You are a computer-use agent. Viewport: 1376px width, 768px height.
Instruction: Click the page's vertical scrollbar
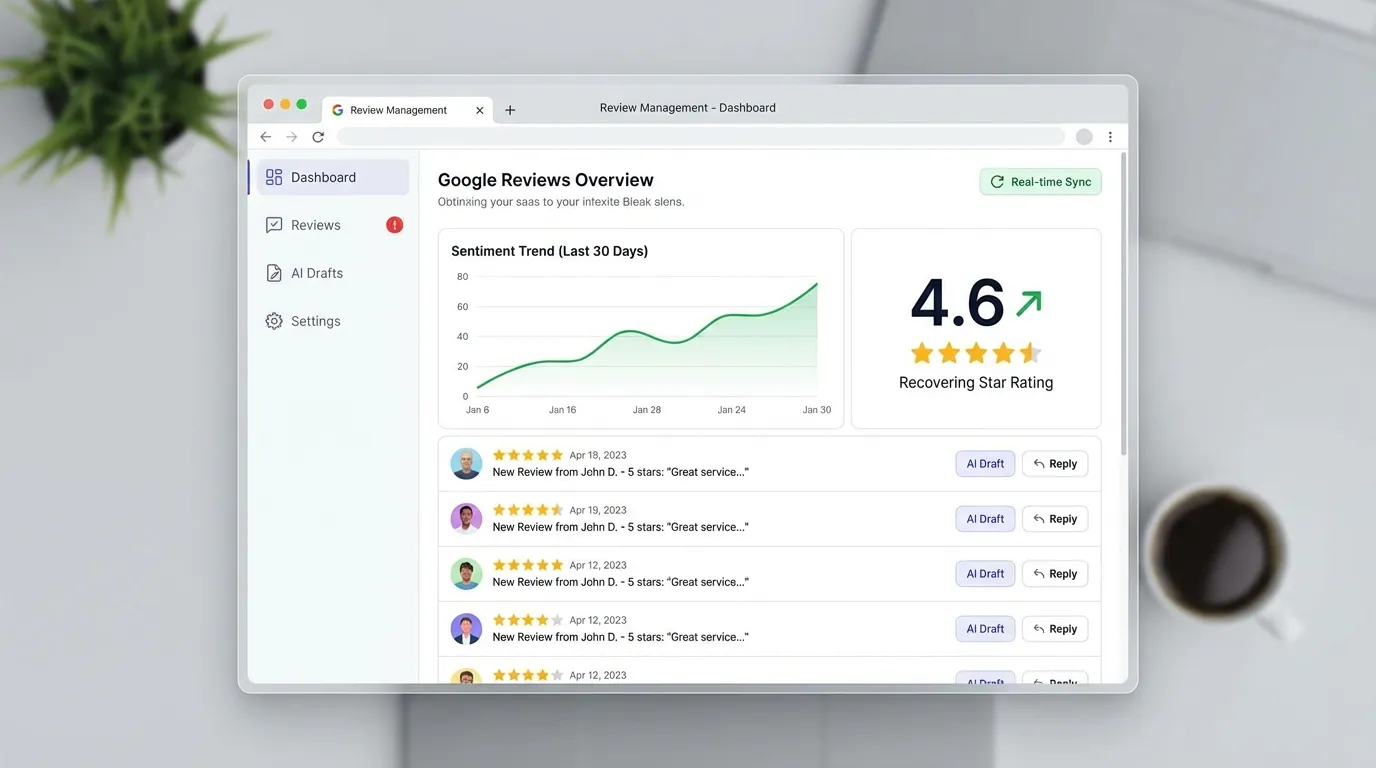[1122, 300]
